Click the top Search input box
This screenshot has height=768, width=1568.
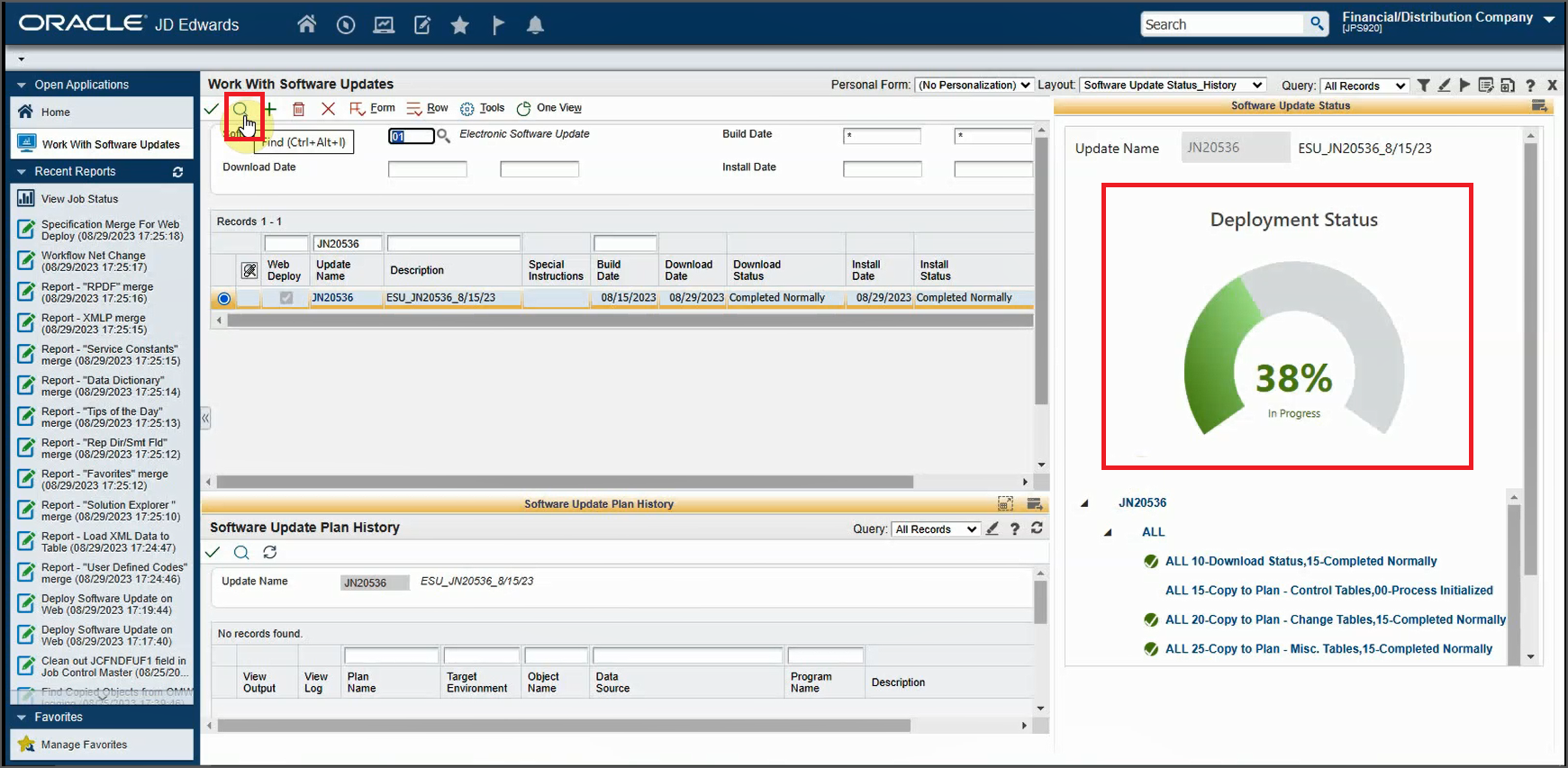(x=1222, y=24)
